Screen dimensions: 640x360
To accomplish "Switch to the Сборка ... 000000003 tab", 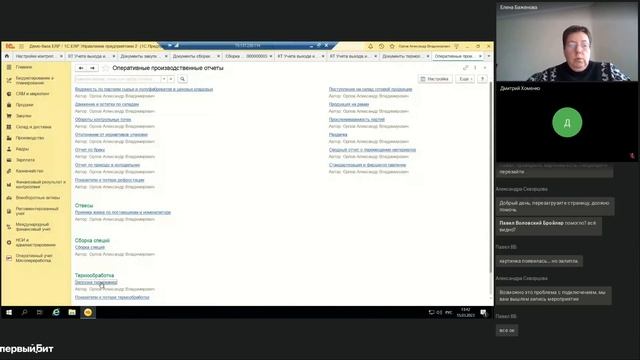I will tap(246, 56).
